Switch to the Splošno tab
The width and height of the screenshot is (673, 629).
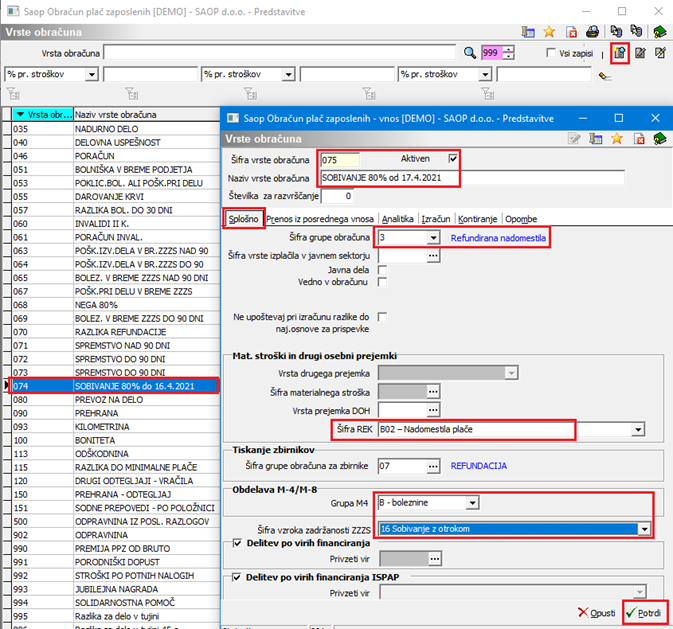[243, 219]
